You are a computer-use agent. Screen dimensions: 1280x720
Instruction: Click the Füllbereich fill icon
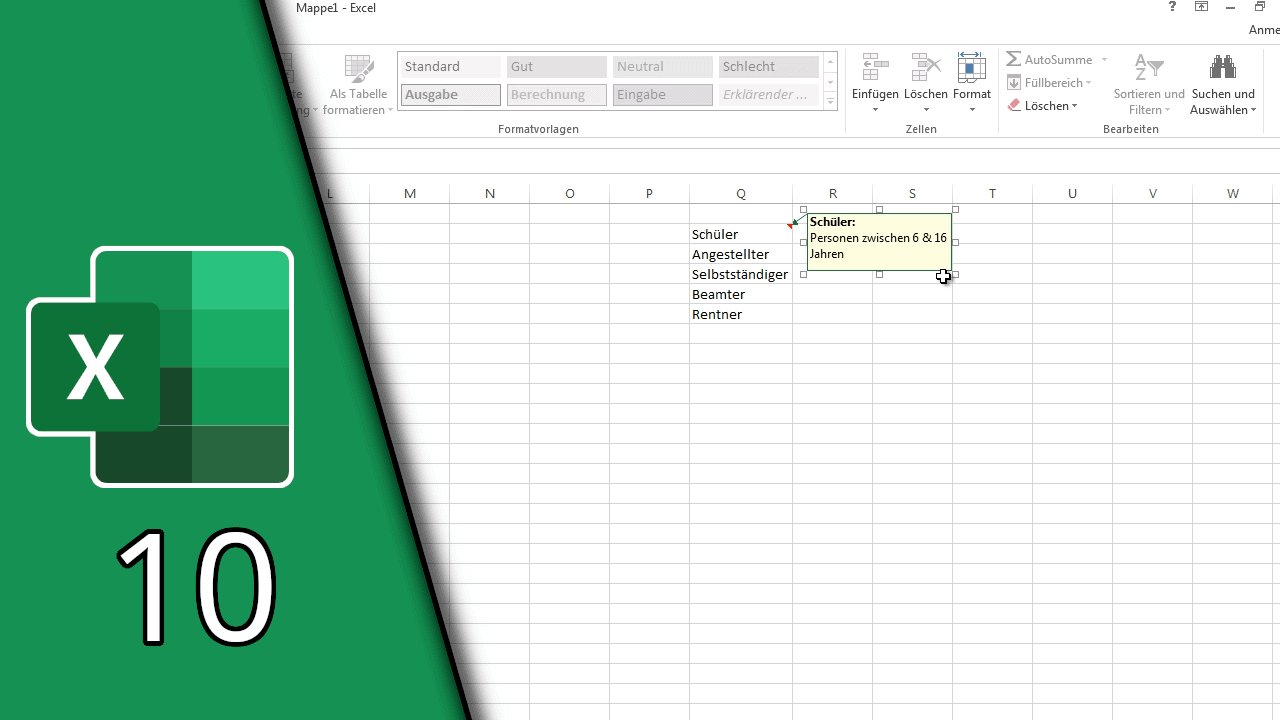coord(1014,83)
